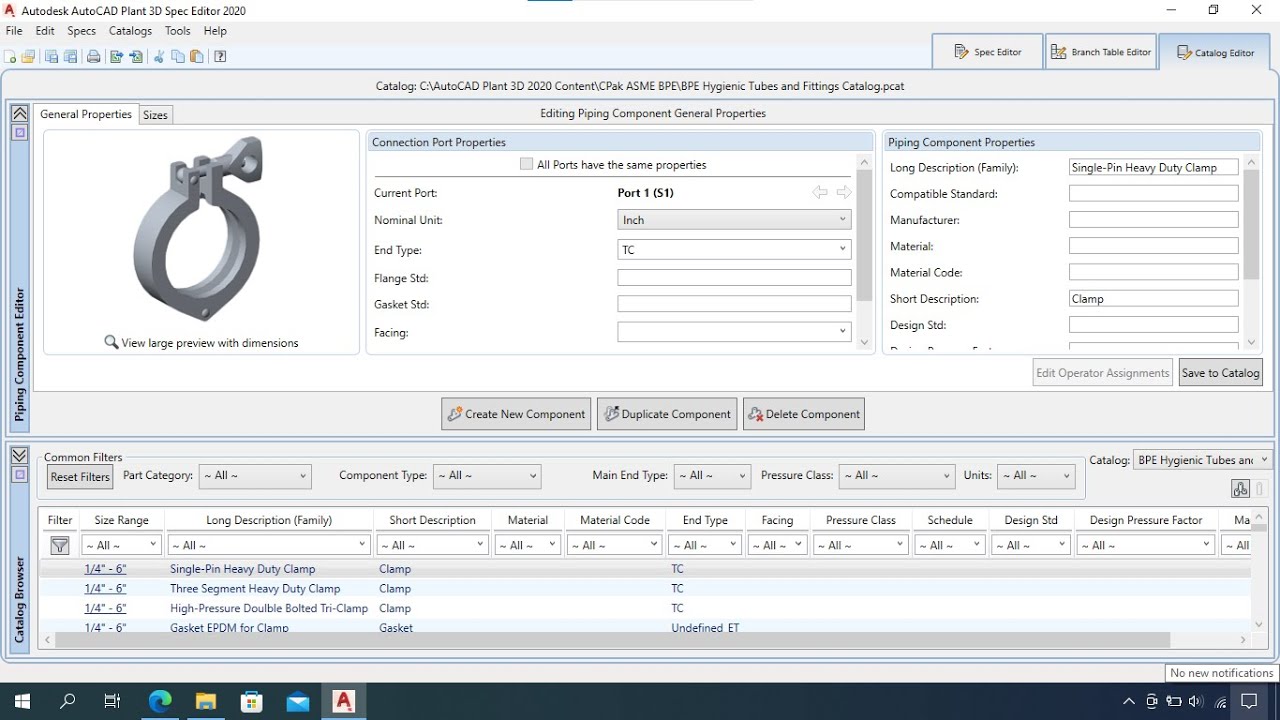Click Save to Catalog button

click(1221, 373)
